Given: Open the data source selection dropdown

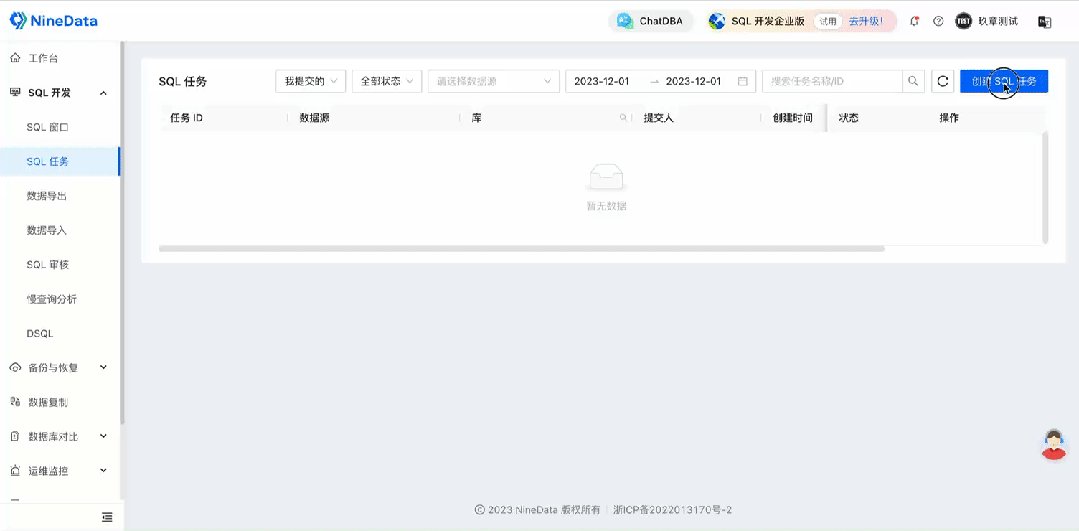Looking at the screenshot, I should tap(493, 81).
